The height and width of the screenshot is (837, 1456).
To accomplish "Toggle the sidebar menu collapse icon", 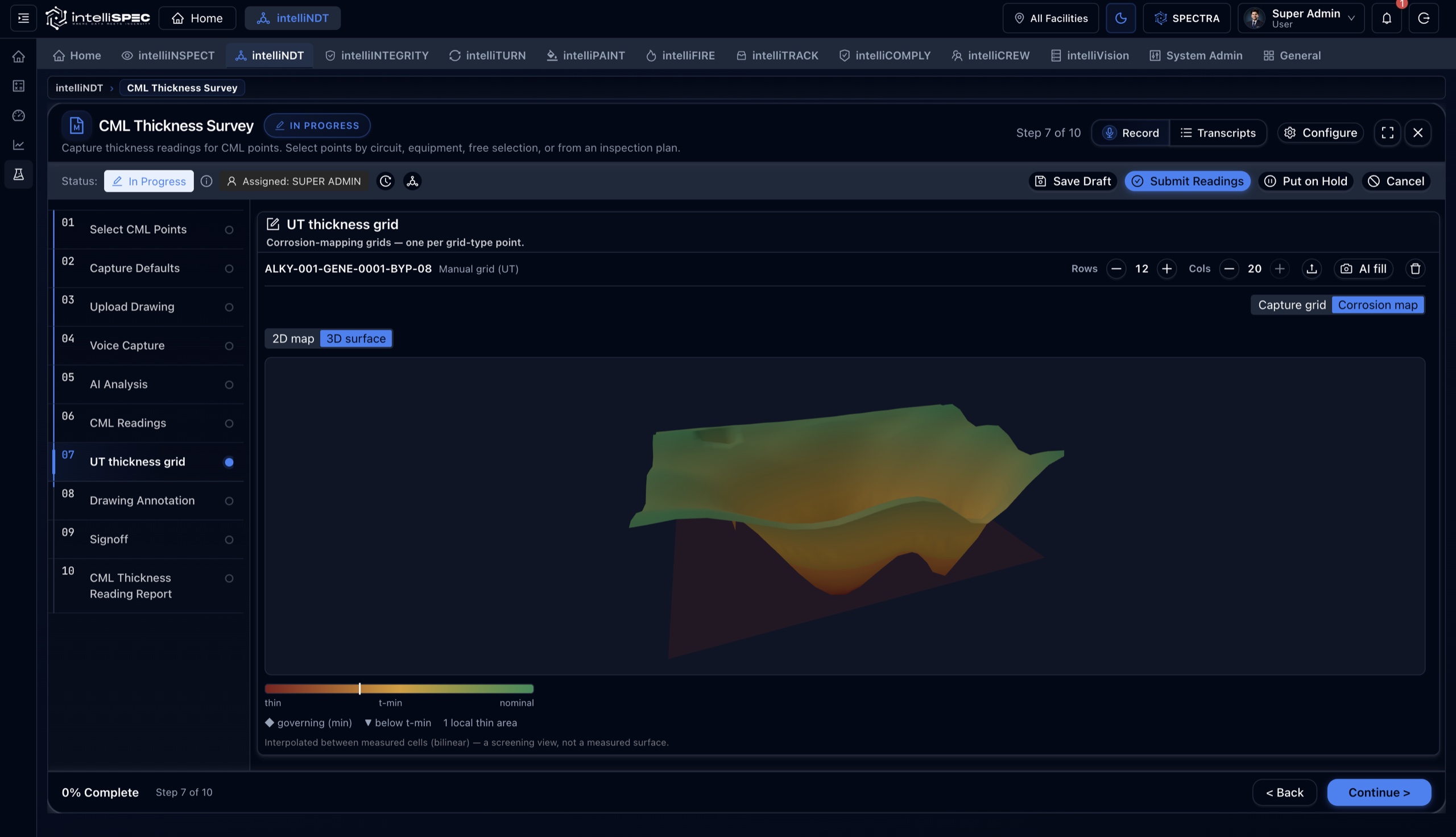I will tap(23, 18).
